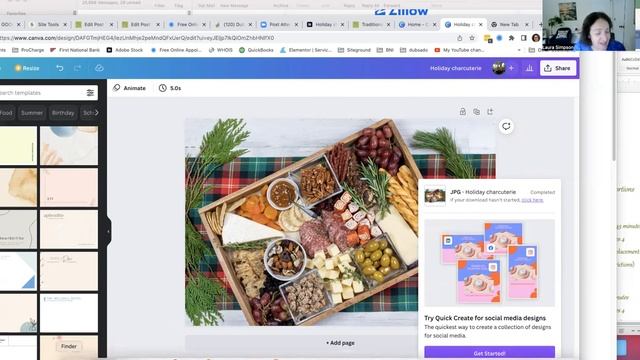
Task: Open the First National Bank bookmark
Action: click(75, 50)
